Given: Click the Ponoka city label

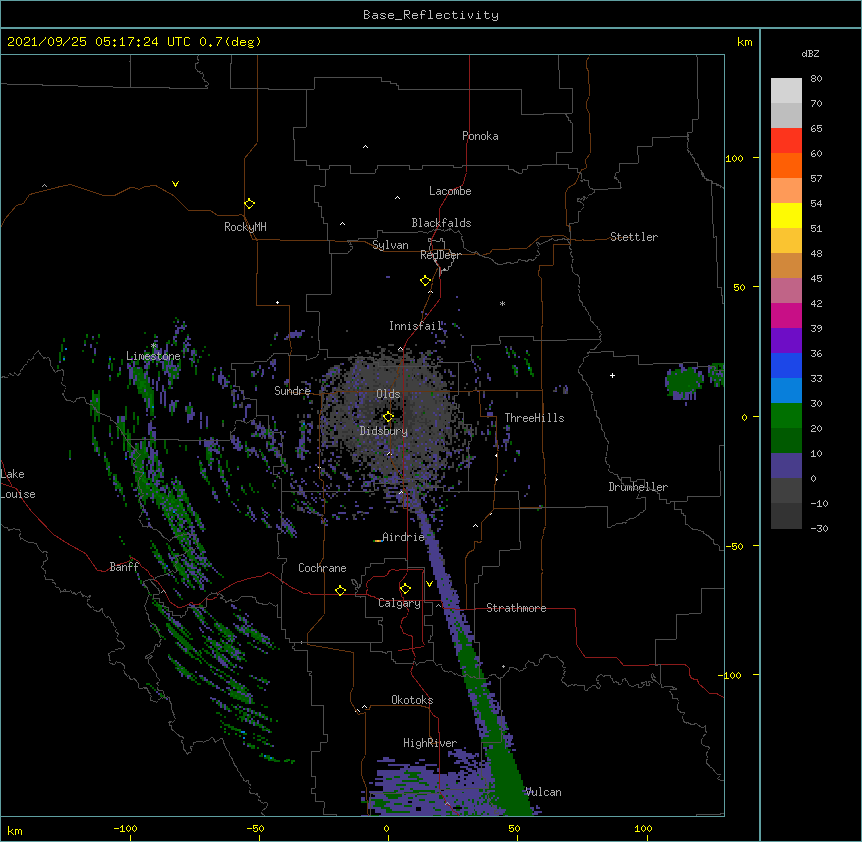Looking at the screenshot, I should pyautogui.click(x=480, y=136).
